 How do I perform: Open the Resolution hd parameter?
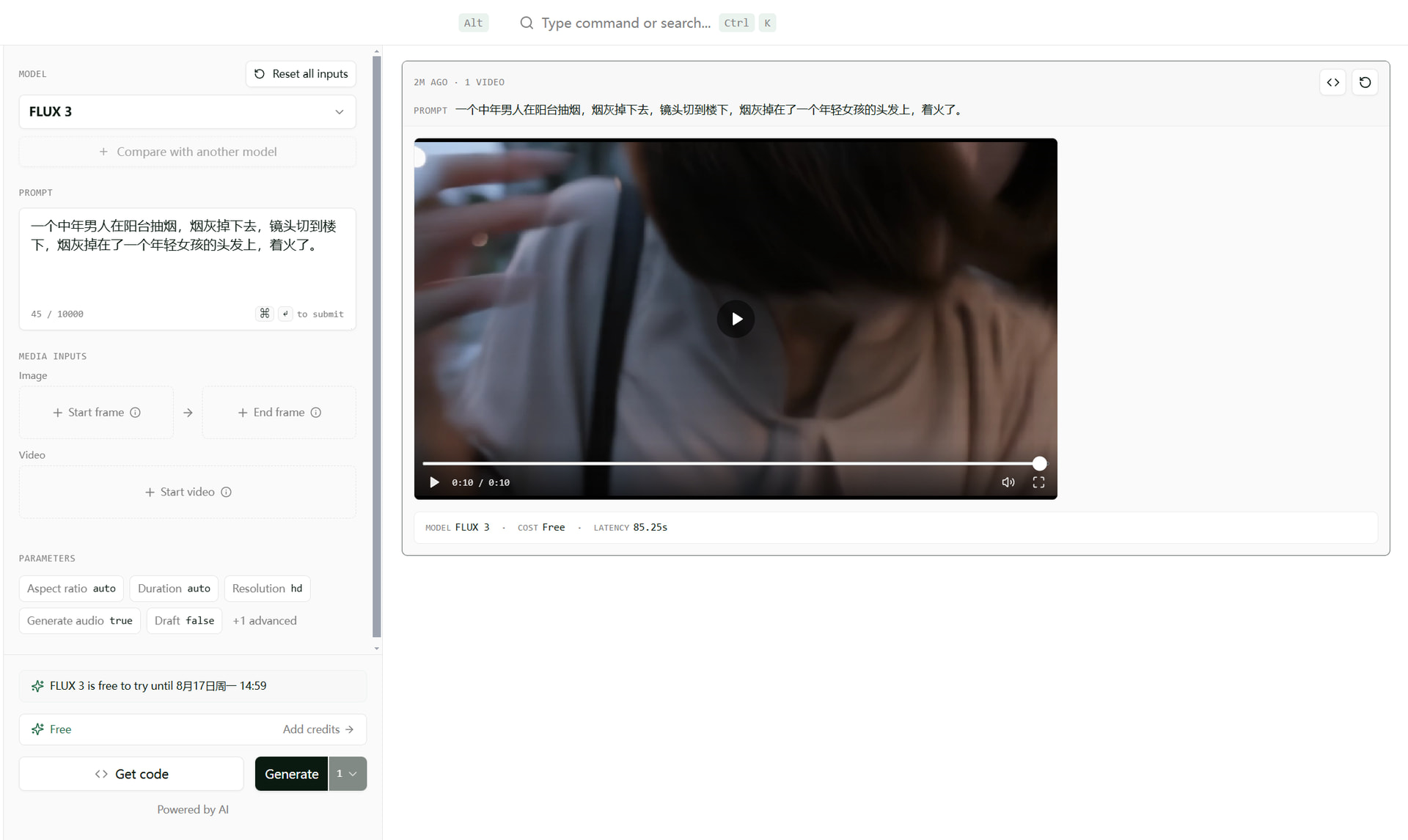click(x=267, y=589)
